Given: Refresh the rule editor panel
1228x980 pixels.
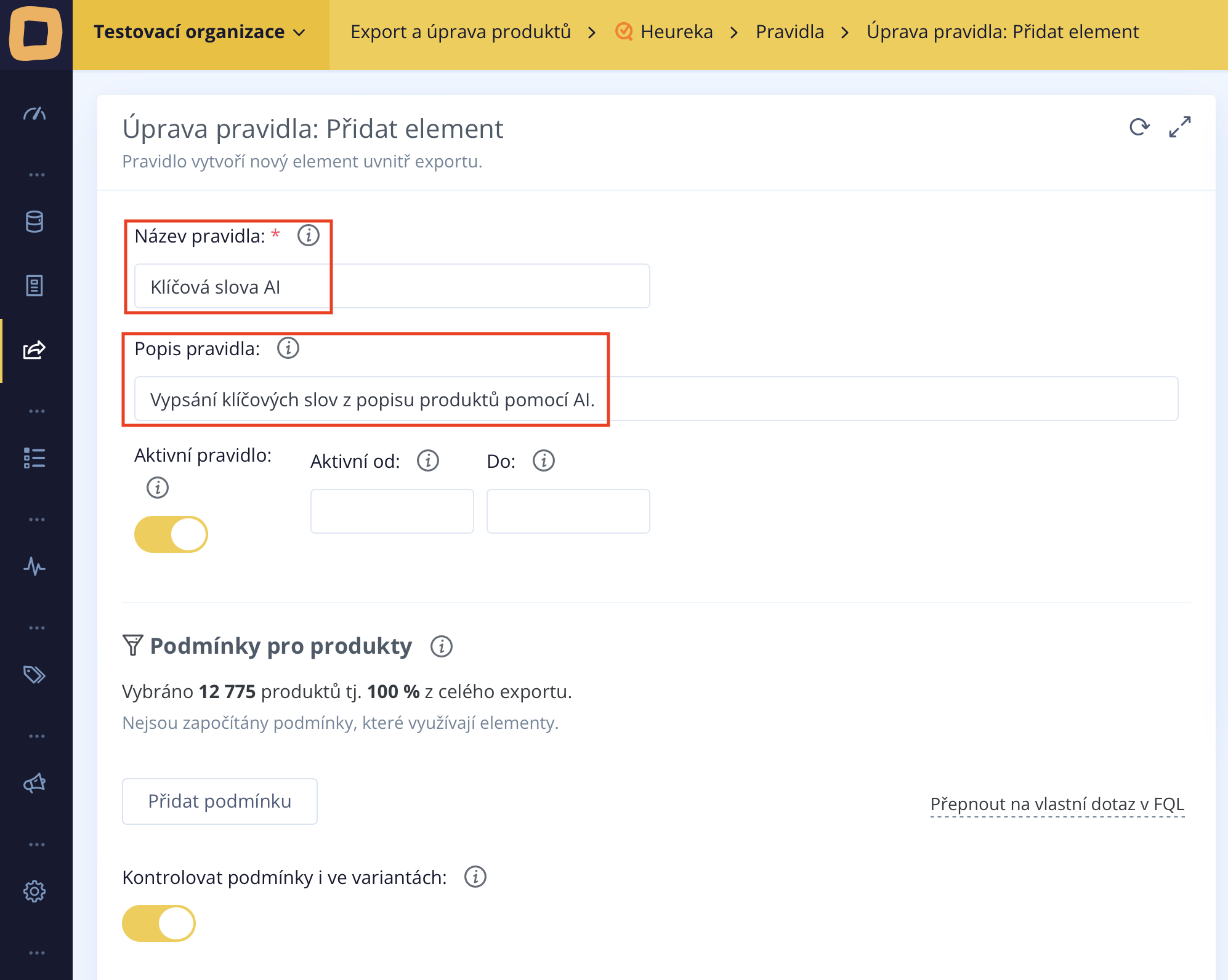Looking at the screenshot, I should coord(1139,127).
